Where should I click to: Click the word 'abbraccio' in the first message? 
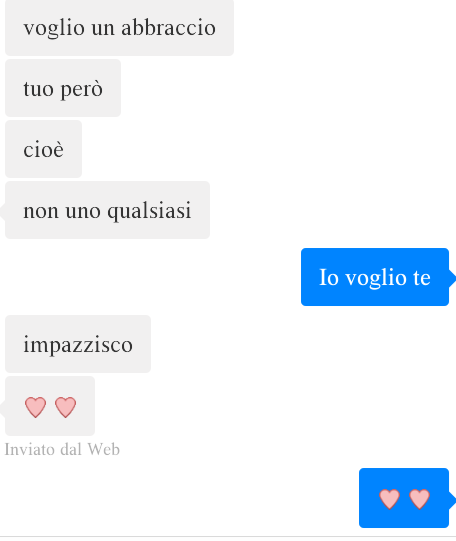tap(169, 28)
